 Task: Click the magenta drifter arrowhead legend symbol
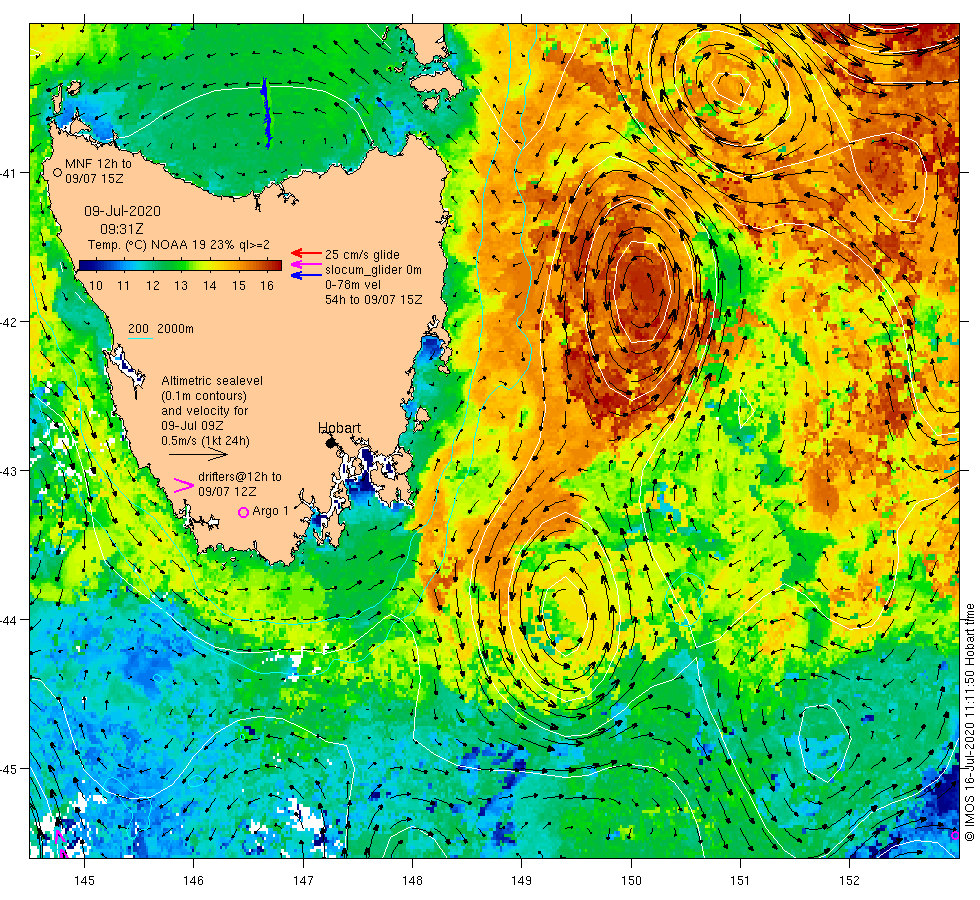pyautogui.click(x=184, y=485)
